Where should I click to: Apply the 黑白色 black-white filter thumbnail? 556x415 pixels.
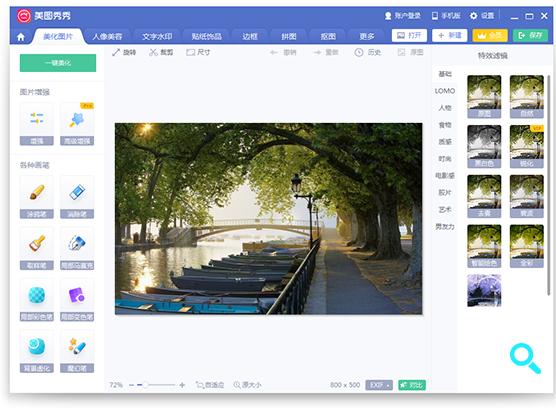pos(484,146)
